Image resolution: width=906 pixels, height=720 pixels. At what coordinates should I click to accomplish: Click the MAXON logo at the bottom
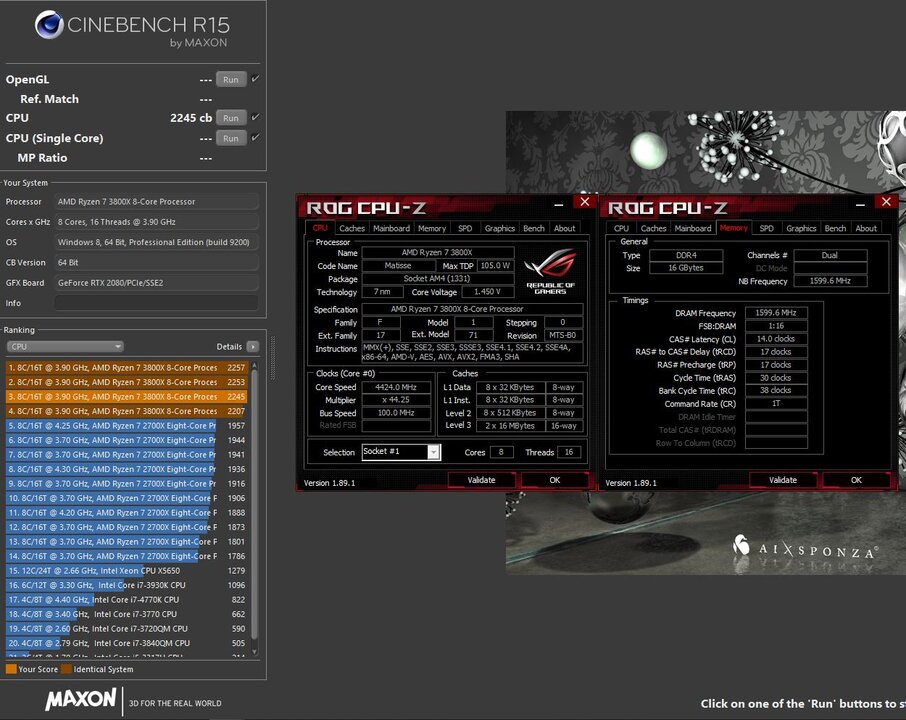[x=81, y=699]
